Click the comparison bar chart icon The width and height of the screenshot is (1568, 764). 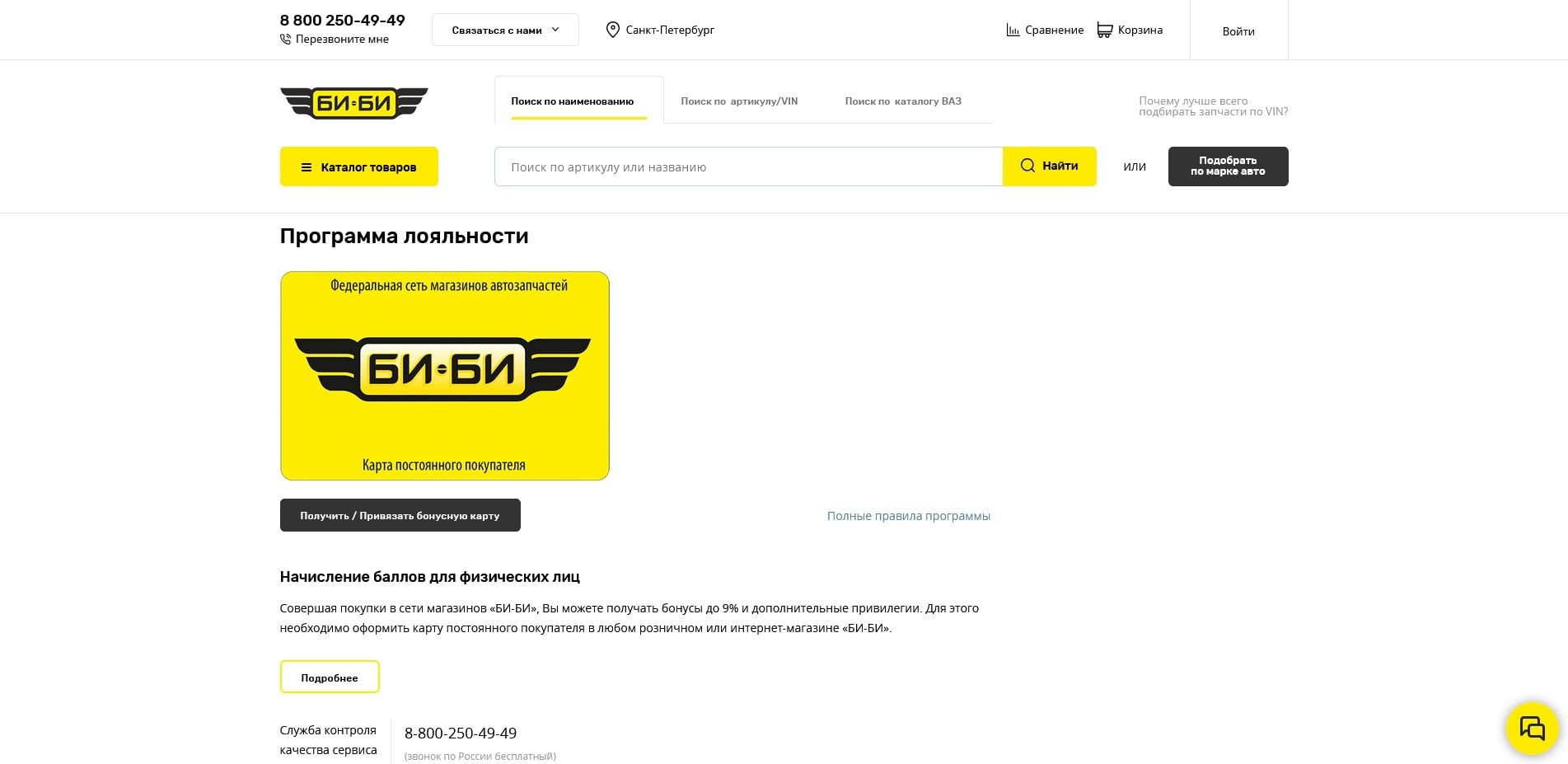1013,30
